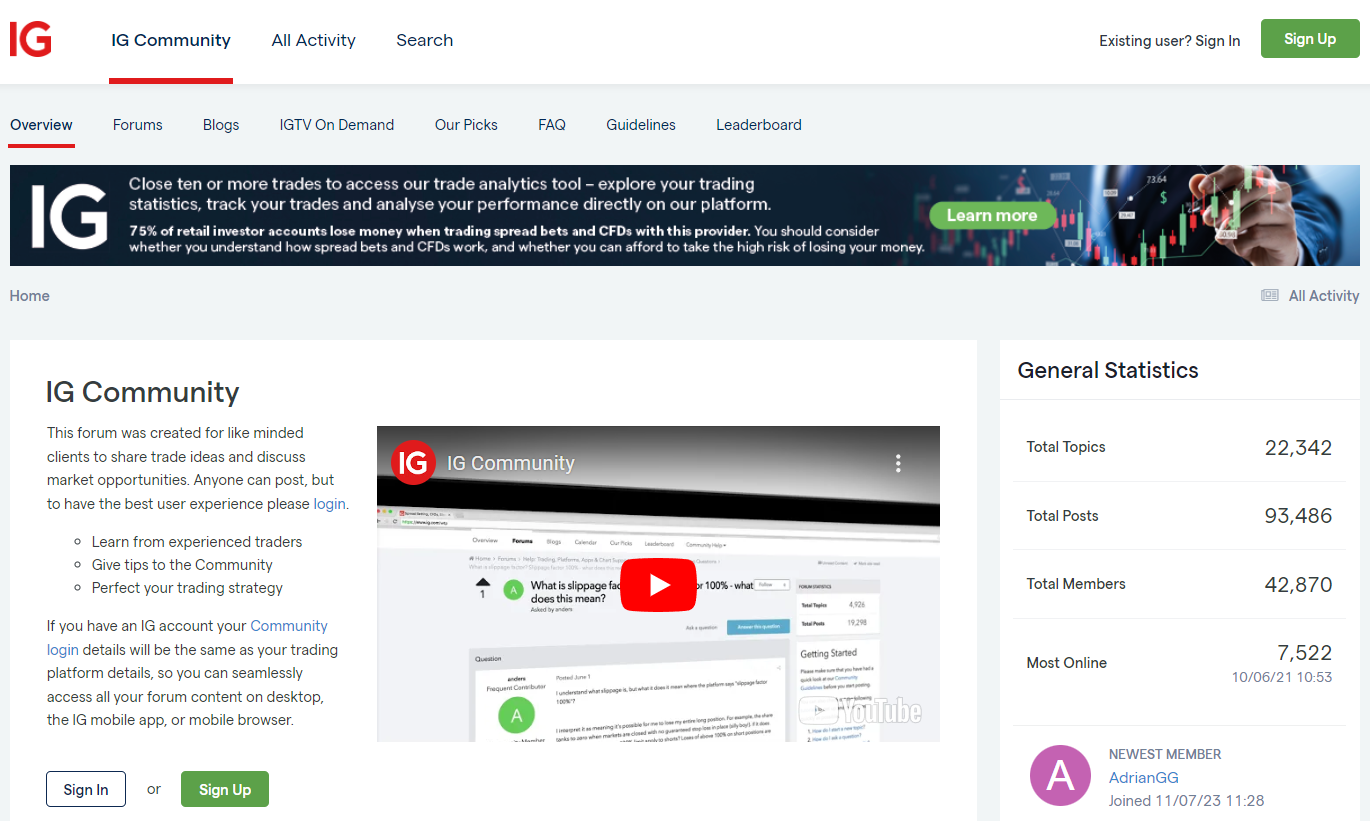
Task: Click the Sign In button below the intro text
Action: [86, 789]
